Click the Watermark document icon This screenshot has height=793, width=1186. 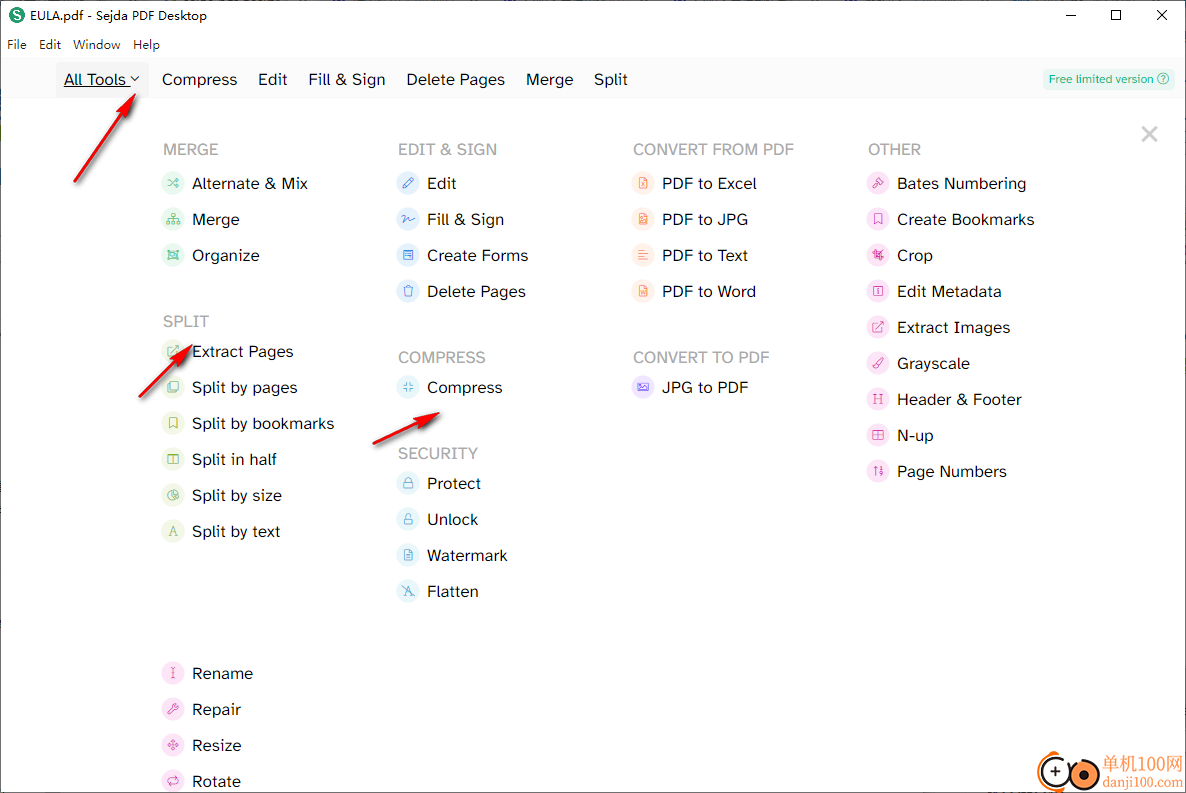pyautogui.click(x=408, y=555)
